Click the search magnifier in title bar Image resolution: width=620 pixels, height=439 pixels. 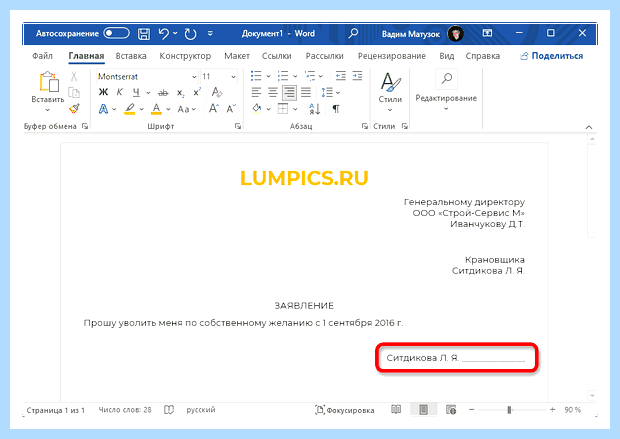coord(353,33)
